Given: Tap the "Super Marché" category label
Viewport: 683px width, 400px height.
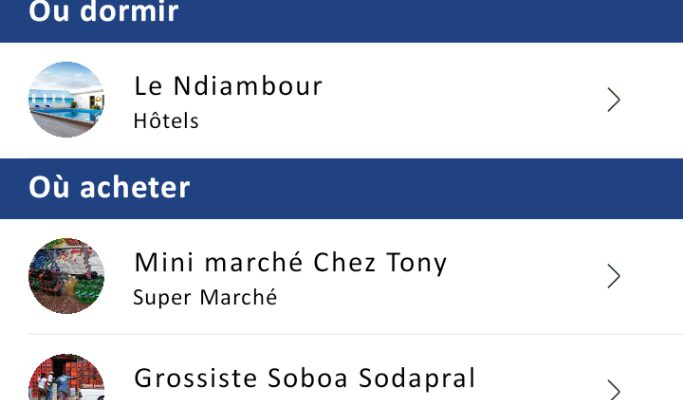Looking at the screenshot, I should (x=204, y=298).
